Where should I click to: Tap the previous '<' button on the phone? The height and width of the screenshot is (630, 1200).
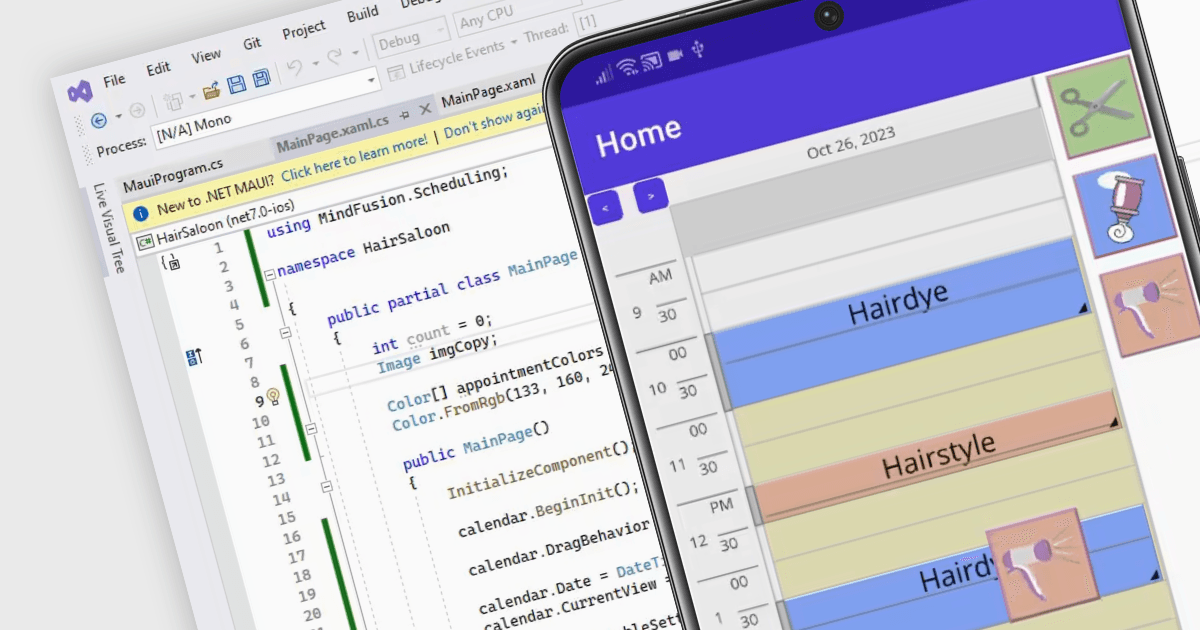point(606,208)
